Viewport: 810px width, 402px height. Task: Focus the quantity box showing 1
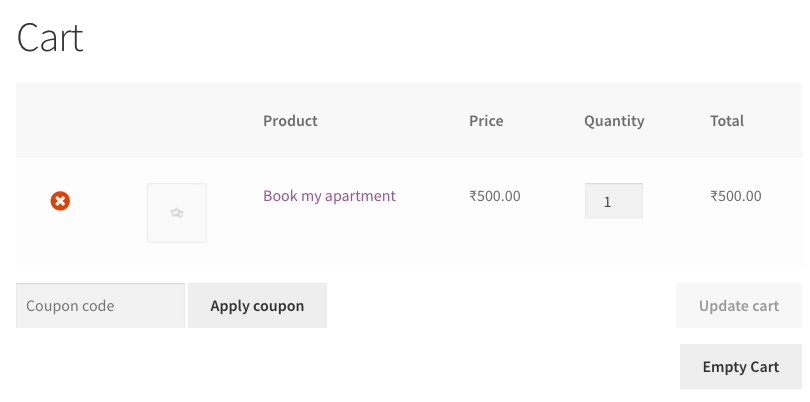click(614, 201)
